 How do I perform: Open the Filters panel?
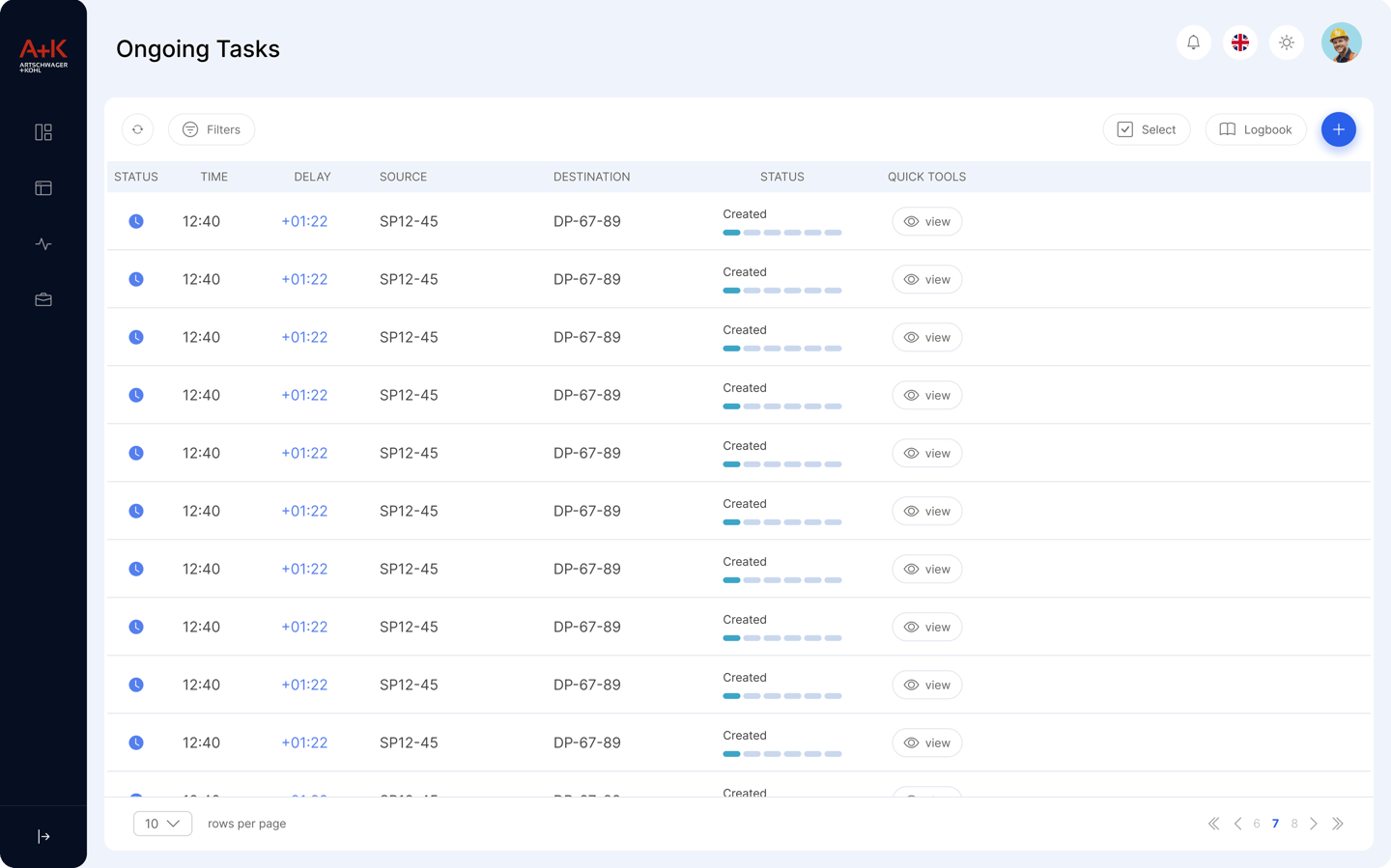212,129
